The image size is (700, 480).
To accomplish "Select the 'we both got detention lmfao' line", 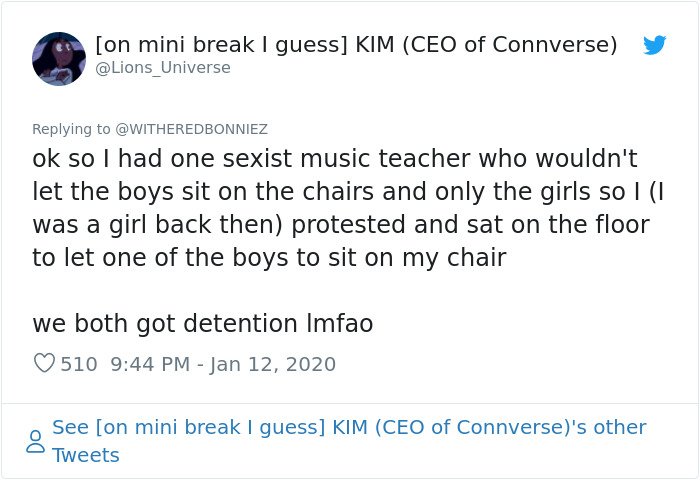I will point(203,323).
